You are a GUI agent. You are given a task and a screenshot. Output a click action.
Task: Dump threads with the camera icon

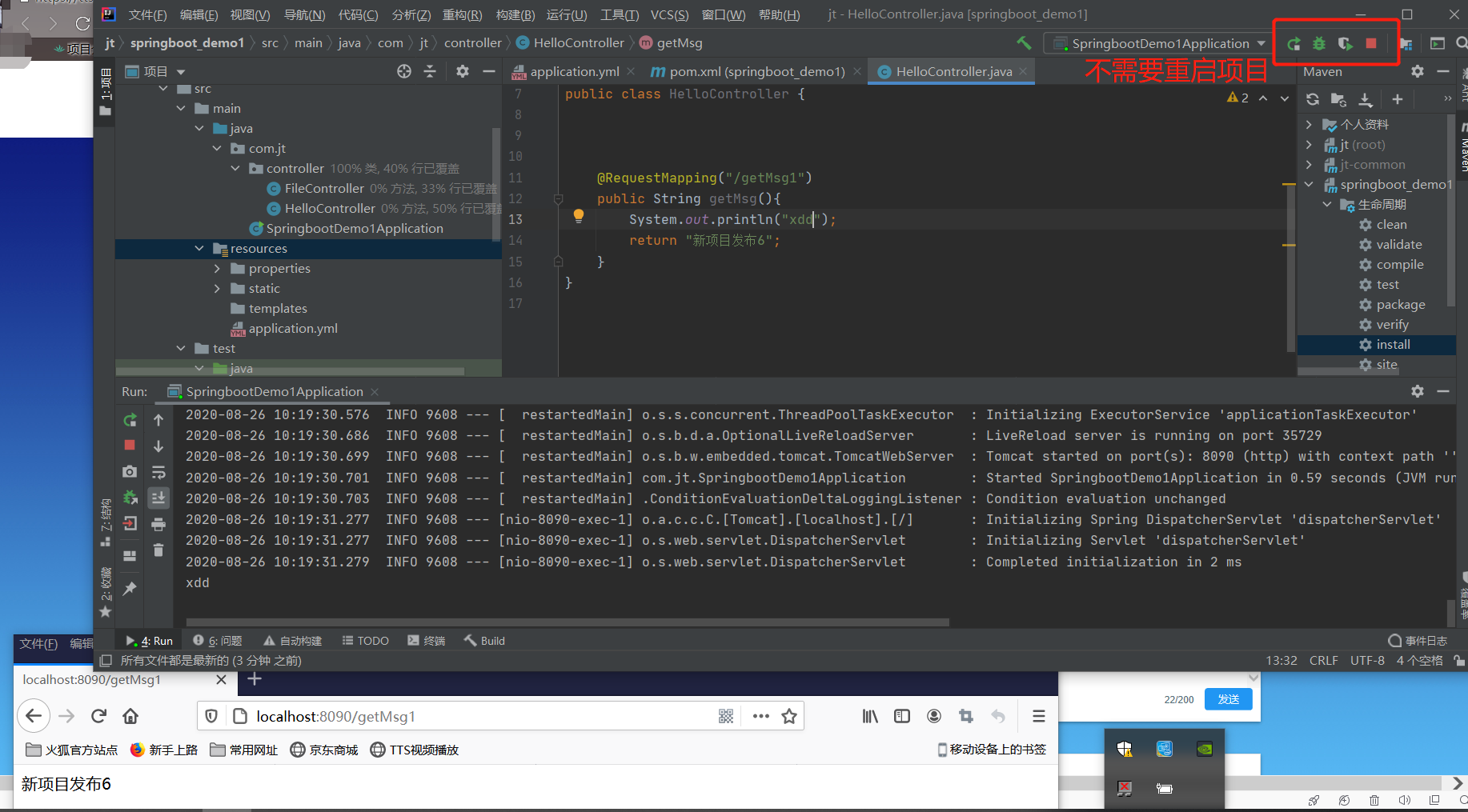(x=130, y=472)
